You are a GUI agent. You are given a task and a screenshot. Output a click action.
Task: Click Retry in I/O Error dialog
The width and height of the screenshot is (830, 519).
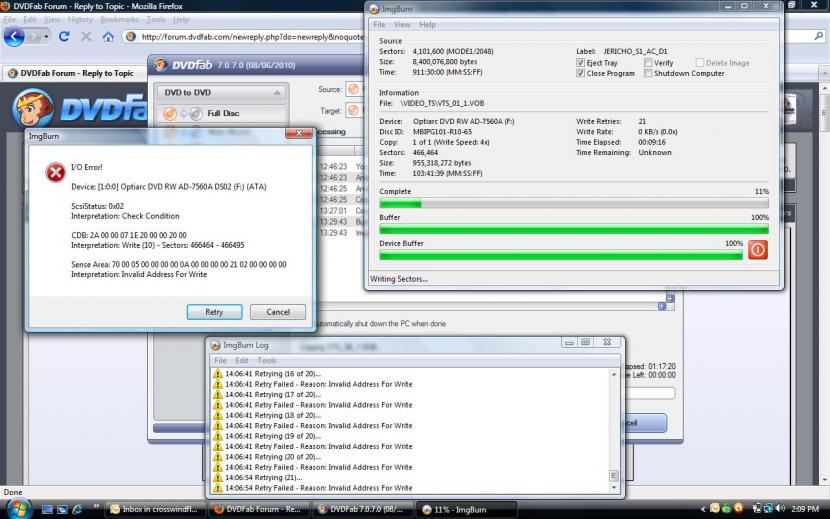tap(214, 312)
